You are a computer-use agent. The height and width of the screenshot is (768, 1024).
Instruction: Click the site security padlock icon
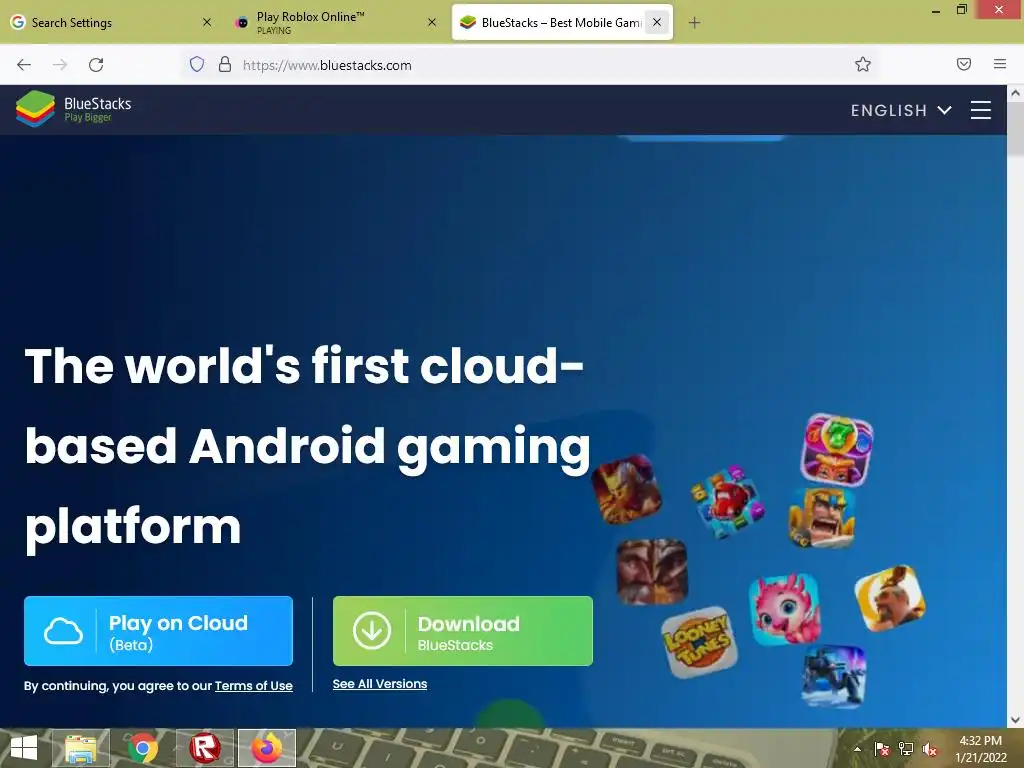pyautogui.click(x=225, y=64)
